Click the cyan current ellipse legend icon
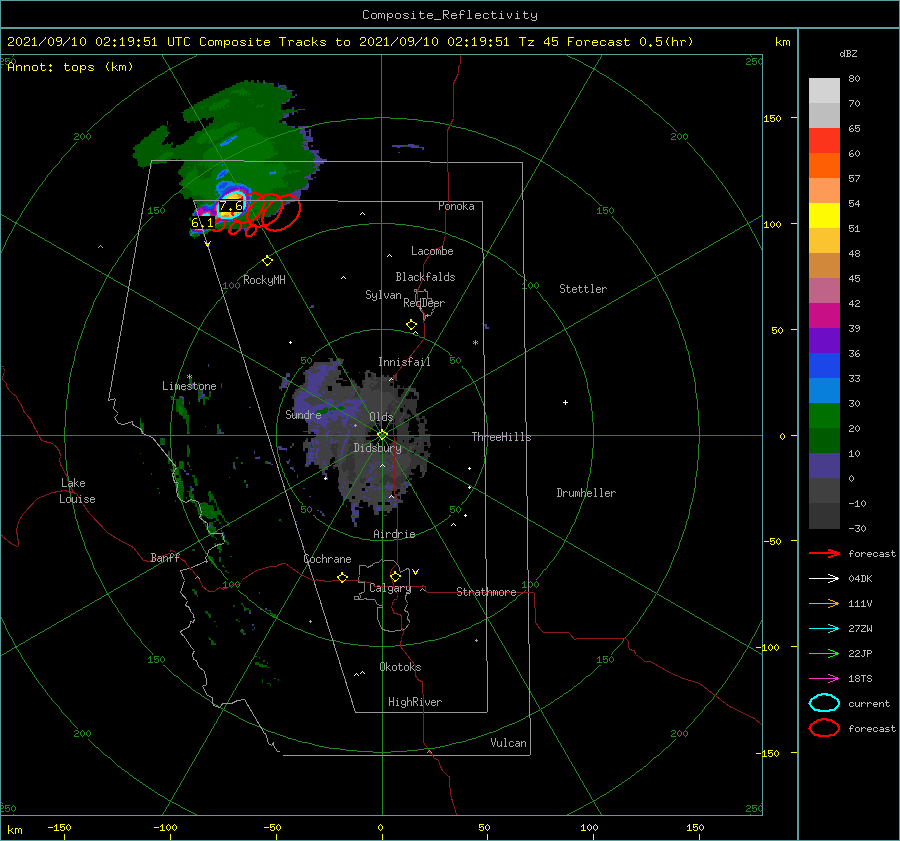Image resolution: width=900 pixels, height=841 pixels. click(824, 703)
